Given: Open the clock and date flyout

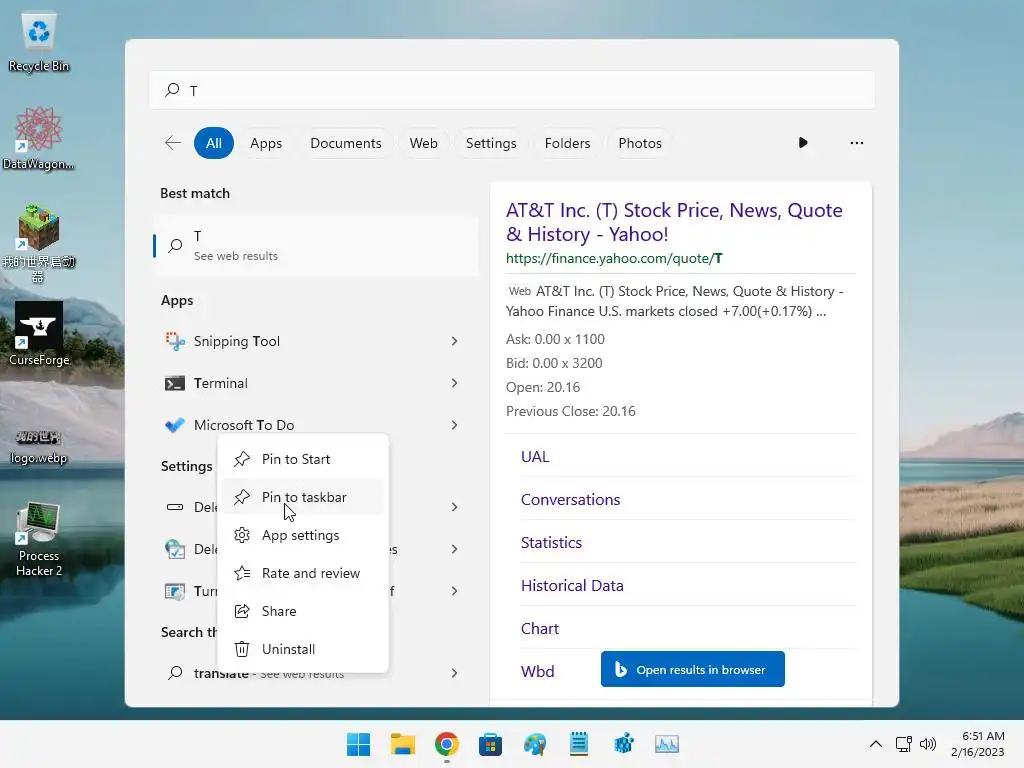Looking at the screenshot, I should click(978, 744).
